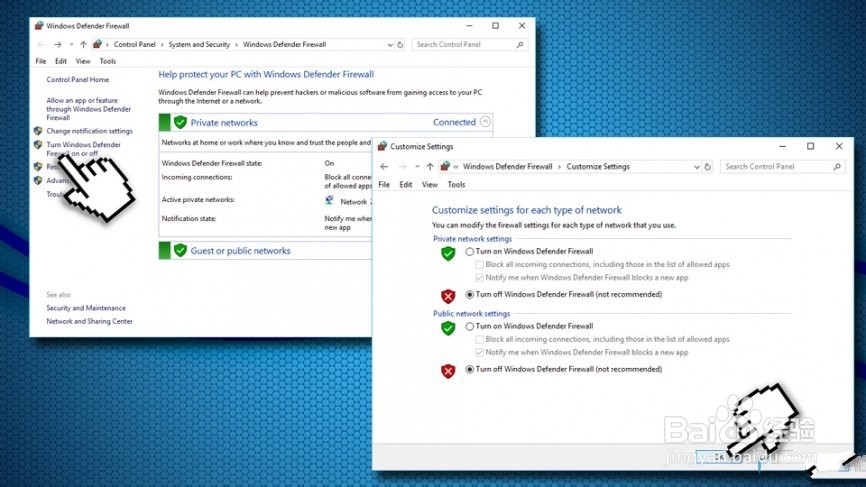Click back arrow in Windows Defender Firewall window
866x487 pixels.
41,44
